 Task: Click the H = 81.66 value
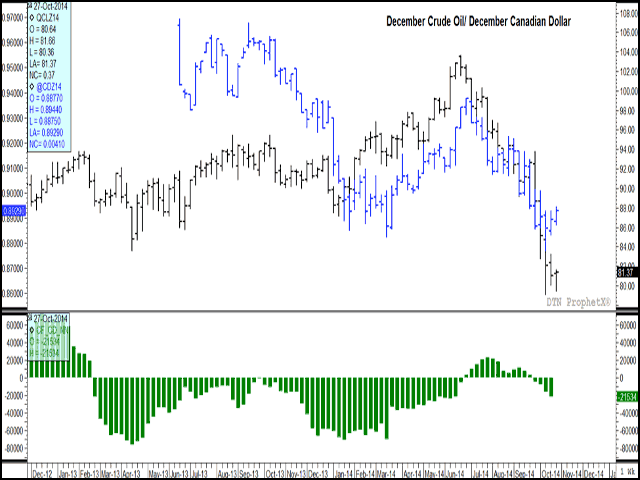click(42, 41)
